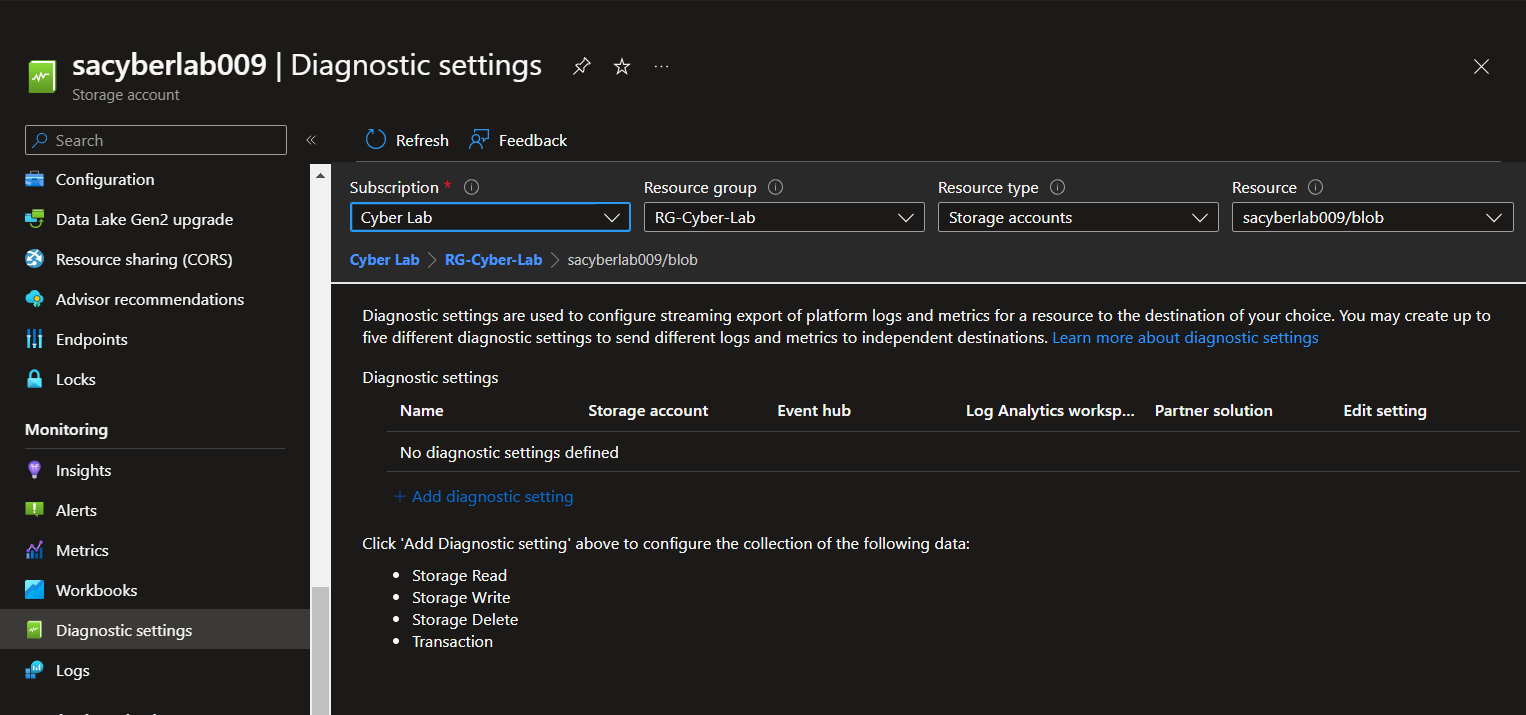This screenshot has height=715, width=1526.
Task: Click the Data Lake Gen2 upgrade icon
Action: click(x=35, y=220)
